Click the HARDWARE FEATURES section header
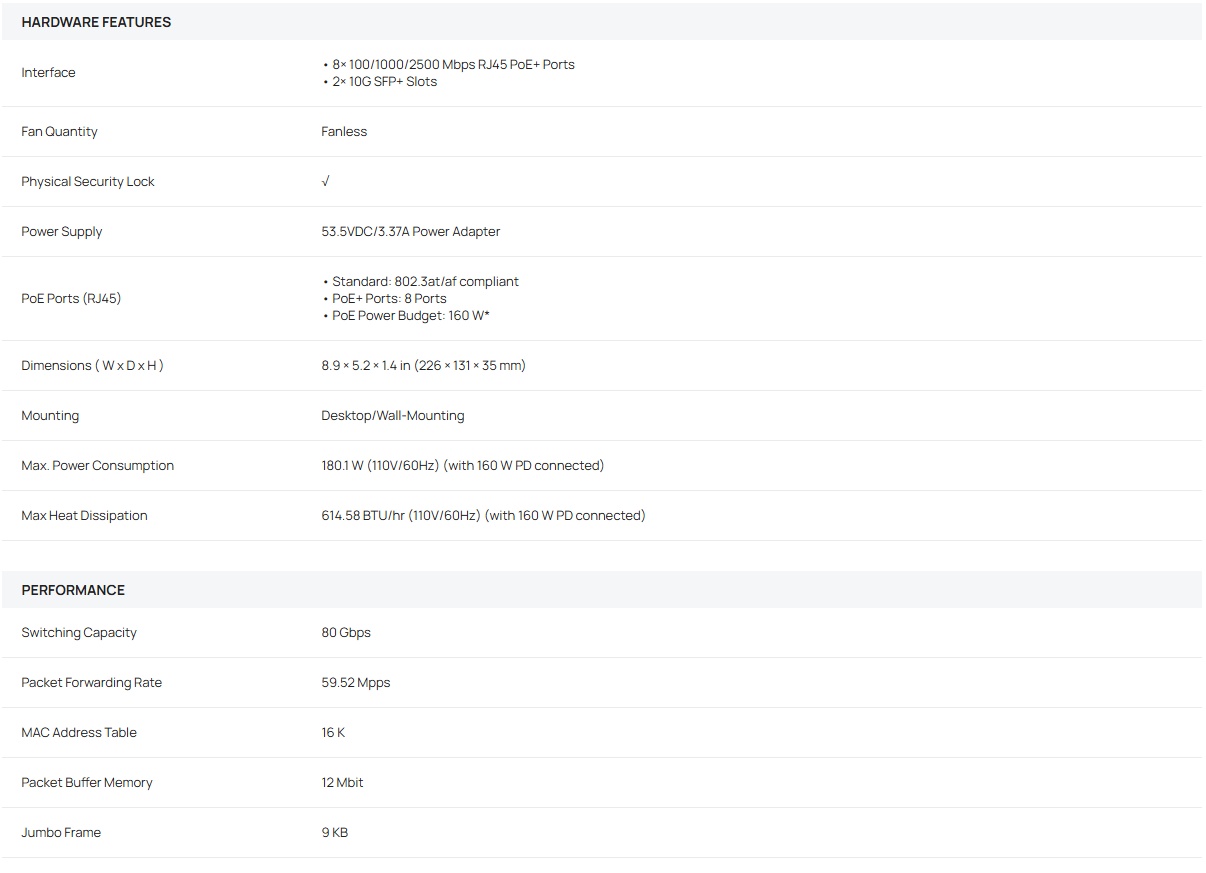 (96, 22)
